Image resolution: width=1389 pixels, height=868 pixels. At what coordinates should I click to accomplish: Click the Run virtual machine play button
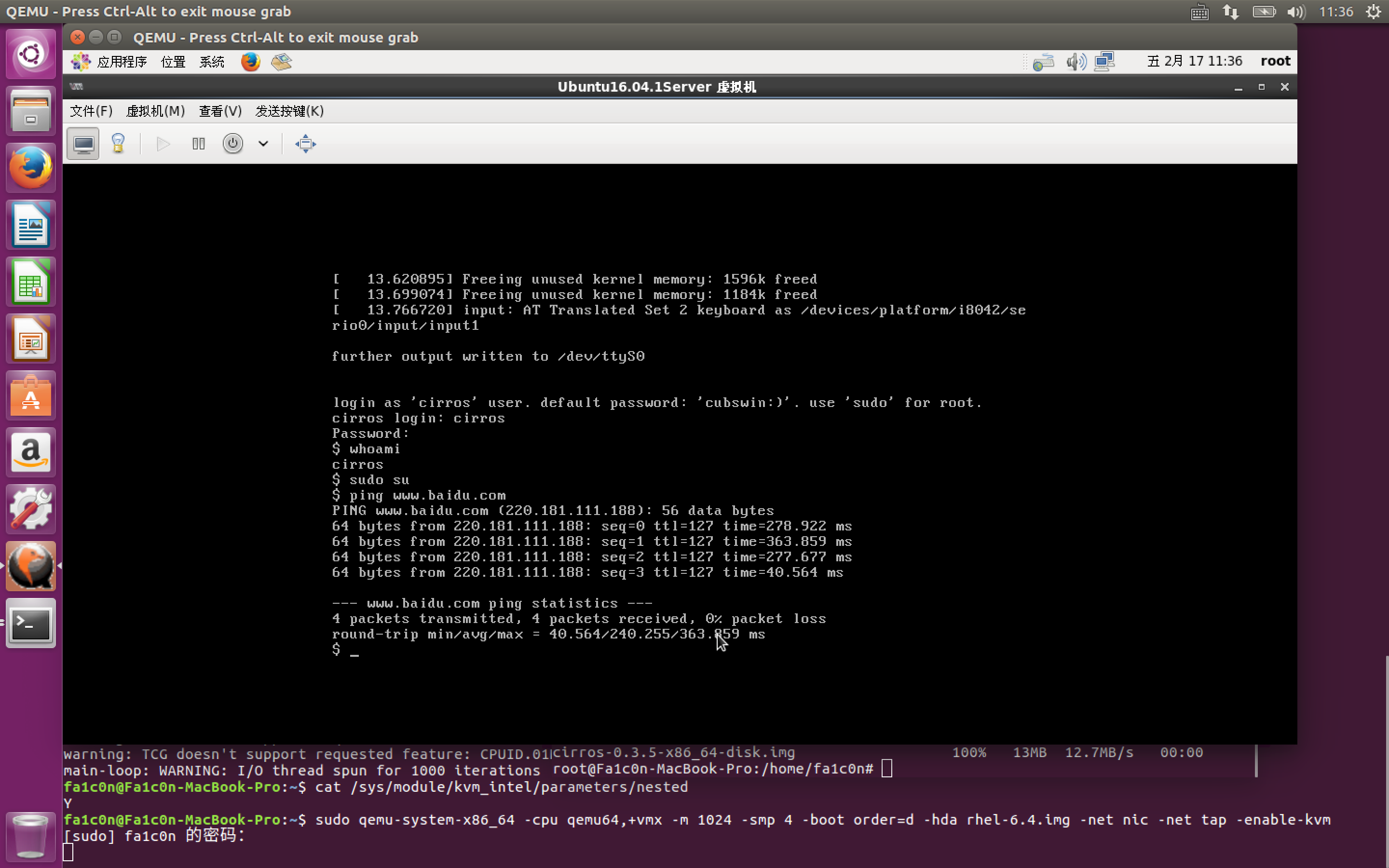163,144
